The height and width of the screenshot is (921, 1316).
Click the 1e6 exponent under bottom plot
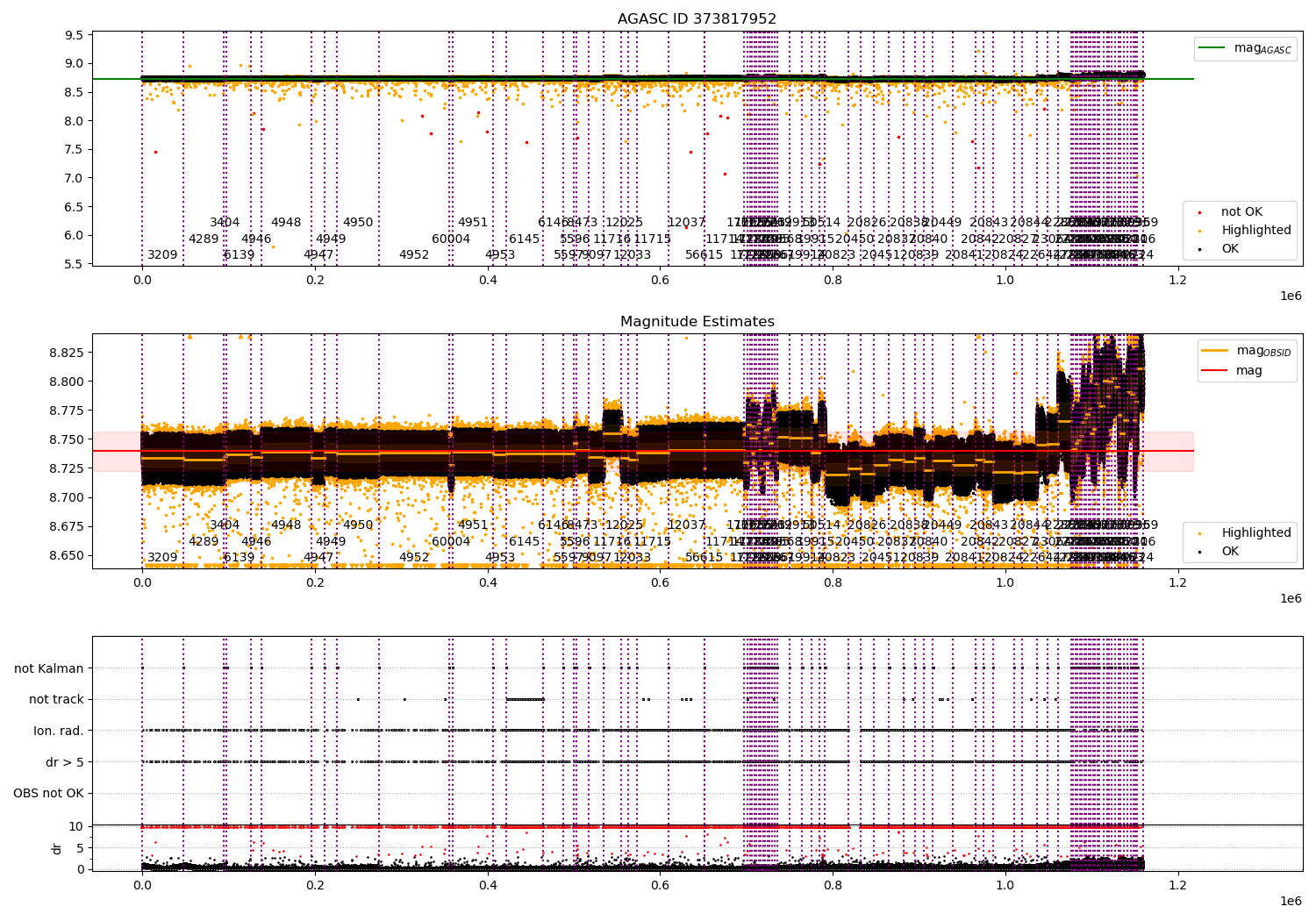[x=1289, y=901]
